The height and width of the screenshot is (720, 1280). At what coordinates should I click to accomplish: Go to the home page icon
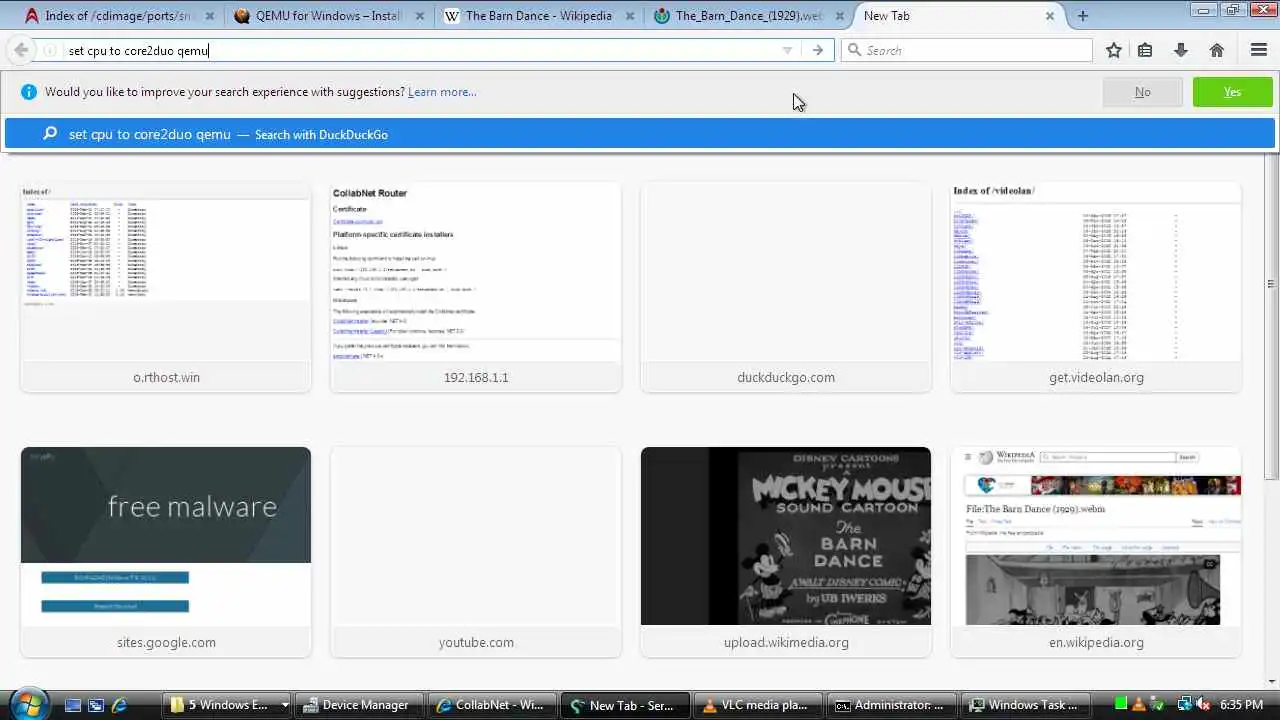click(x=1217, y=50)
